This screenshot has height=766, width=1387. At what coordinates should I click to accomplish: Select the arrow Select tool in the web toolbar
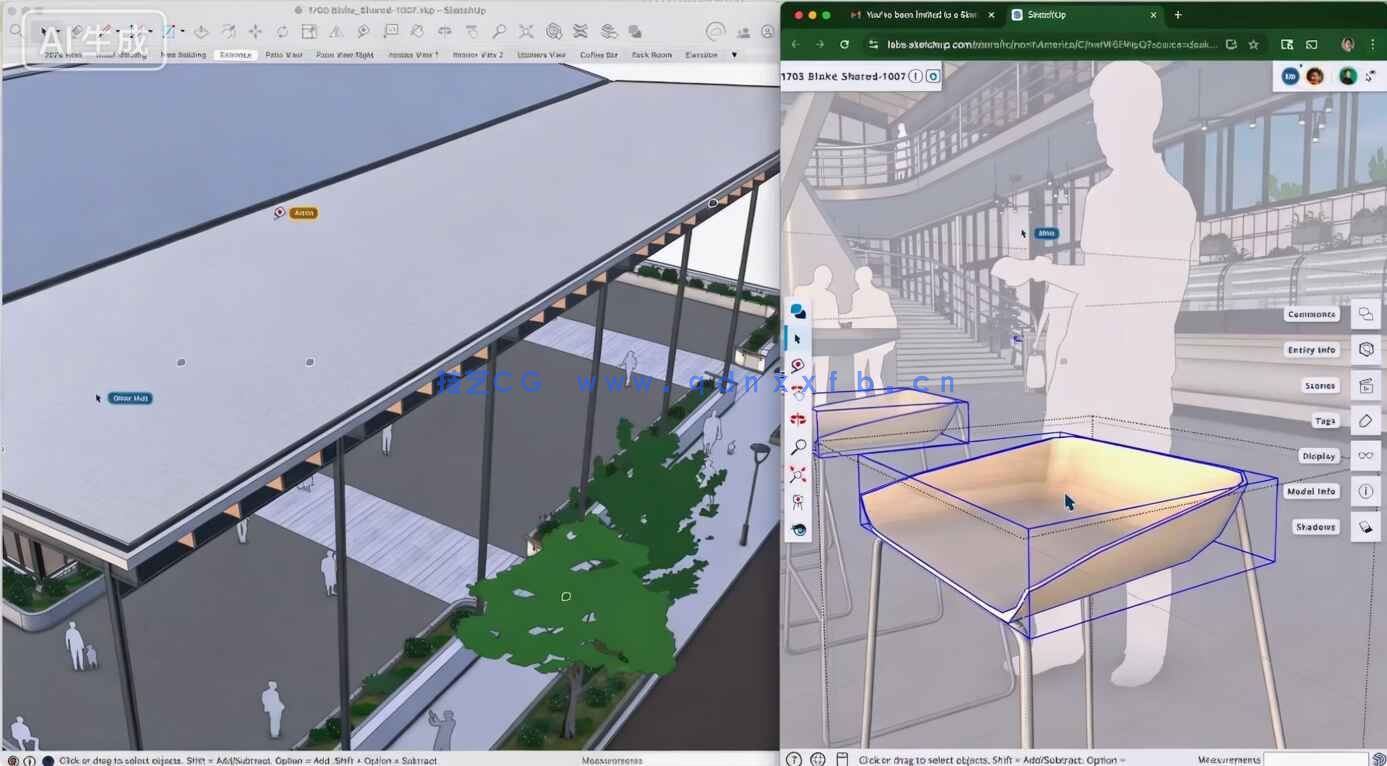(x=798, y=338)
